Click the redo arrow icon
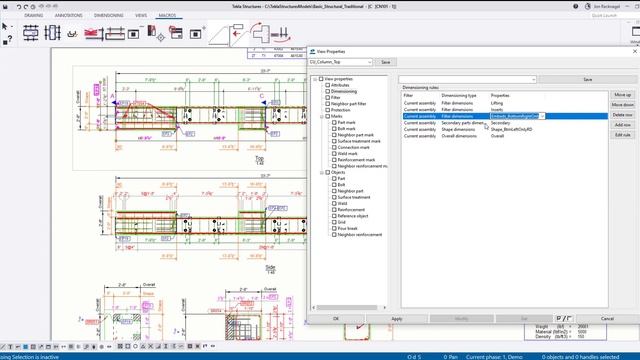Screen dimensions: 640x360 point(26,7)
